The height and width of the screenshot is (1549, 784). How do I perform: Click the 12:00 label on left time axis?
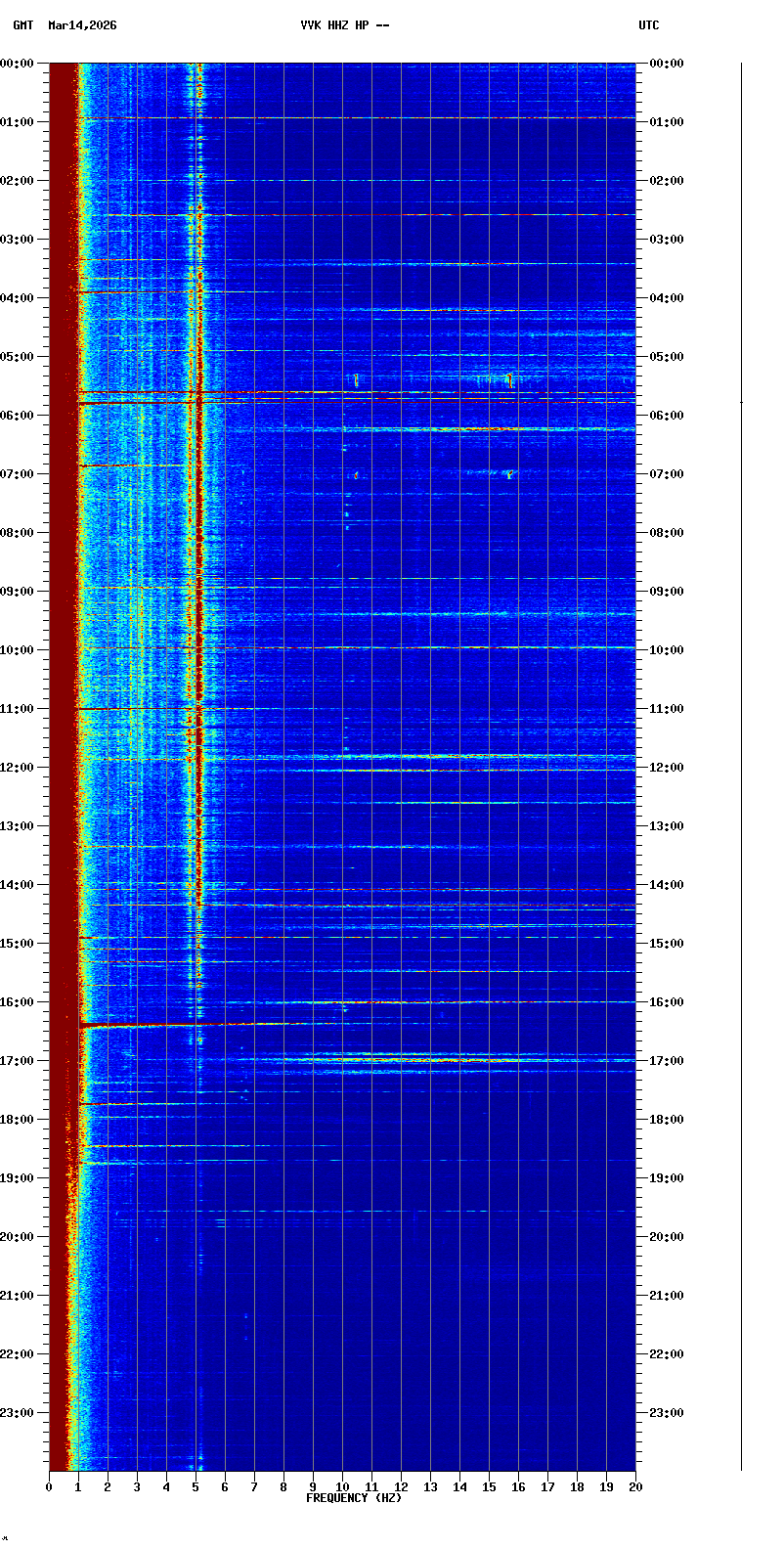tap(18, 768)
